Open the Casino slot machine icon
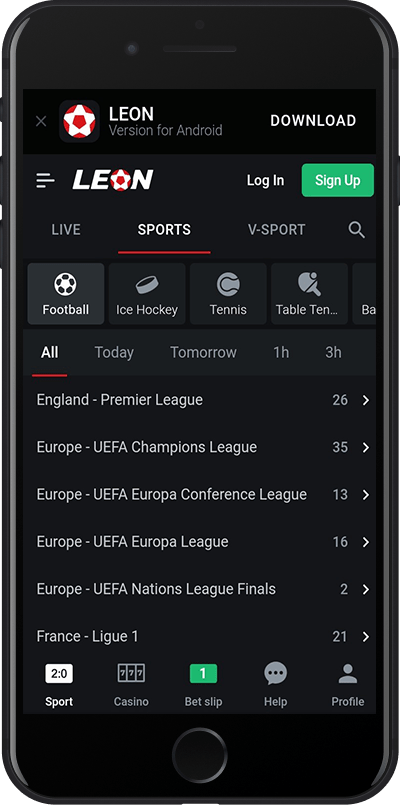This screenshot has height=805, width=400. (131, 673)
